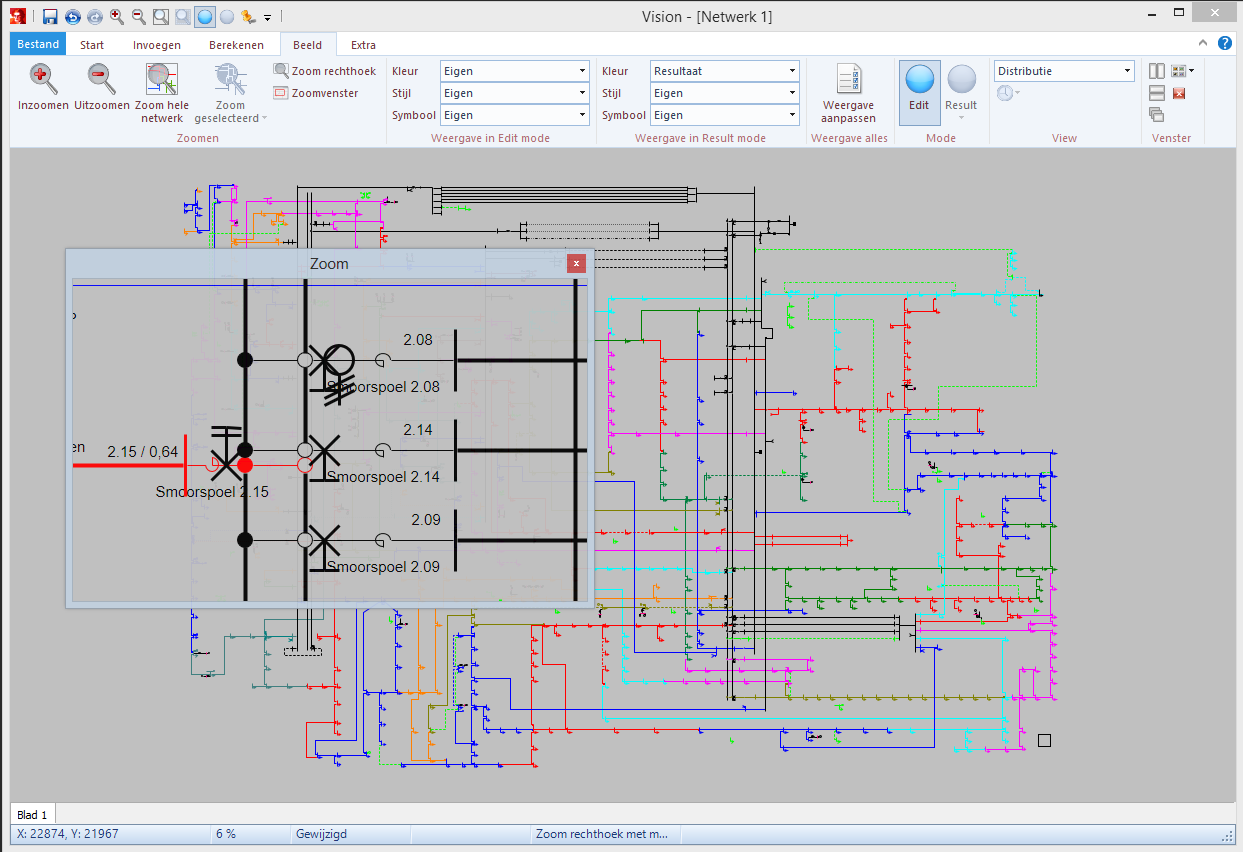
Task: Open the Berekenen ribbon tab
Action: pyautogui.click(x=236, y=45)
